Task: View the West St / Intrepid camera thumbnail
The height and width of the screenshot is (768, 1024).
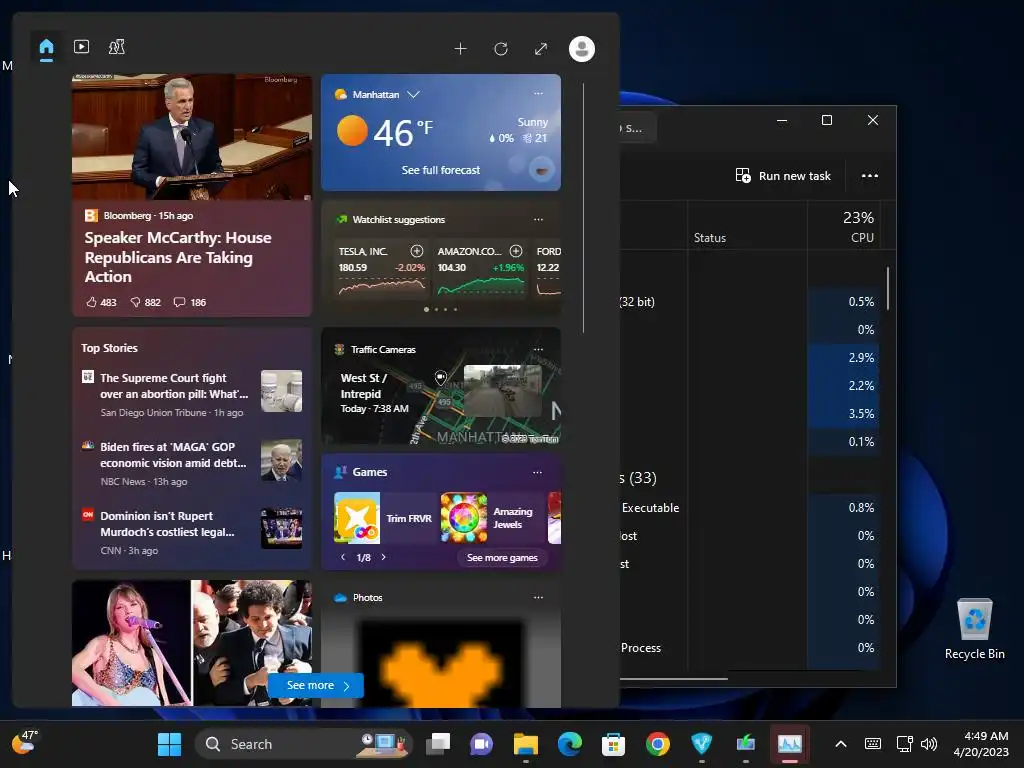Action: click(x=502, y=391)
